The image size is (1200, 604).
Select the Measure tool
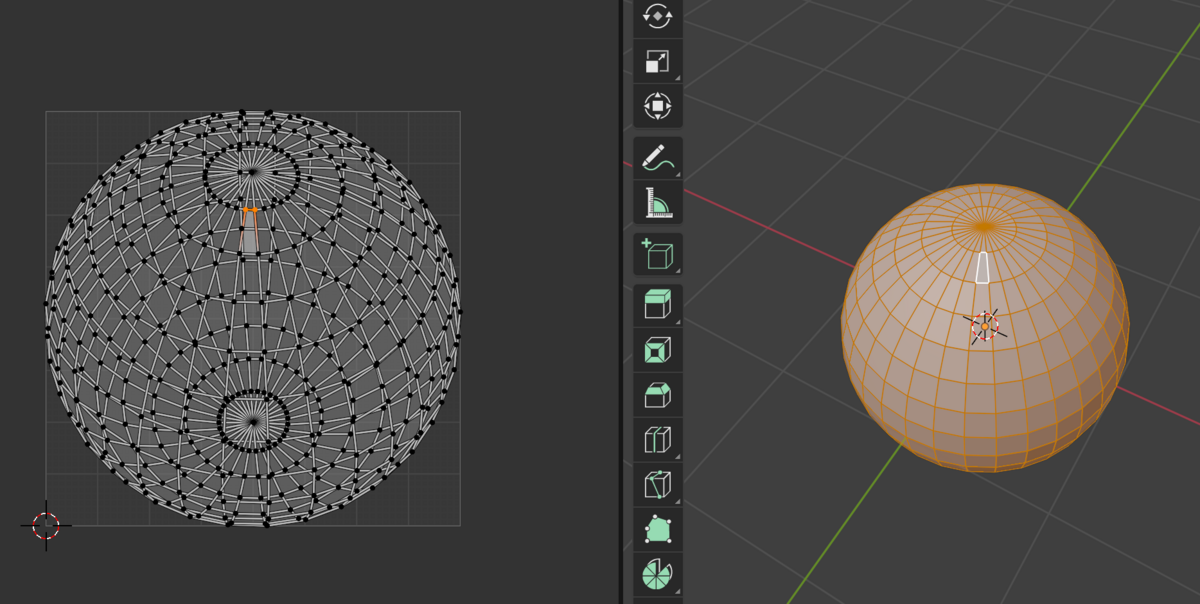pos(657,201)
